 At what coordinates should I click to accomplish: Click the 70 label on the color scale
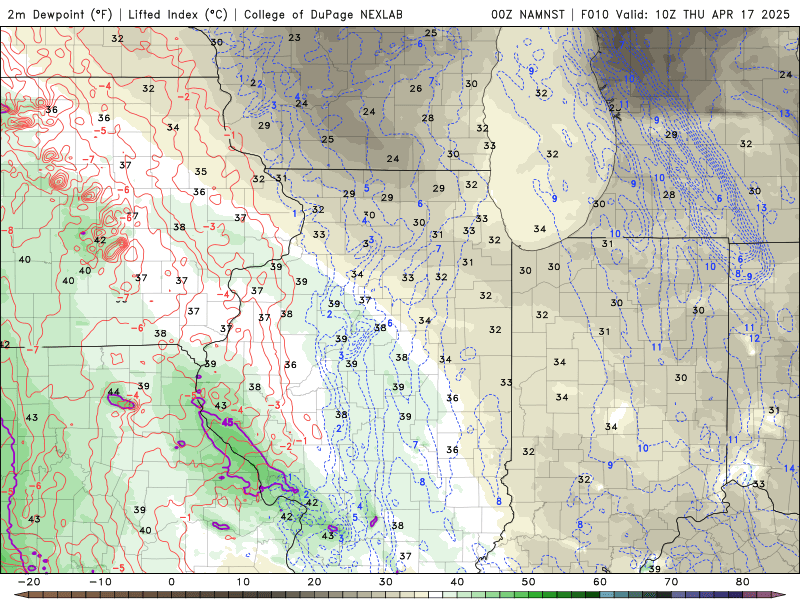[671, 582]
